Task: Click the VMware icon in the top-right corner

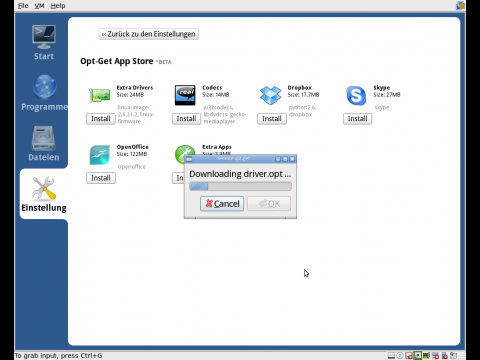Action: click(x=460, y=5)
